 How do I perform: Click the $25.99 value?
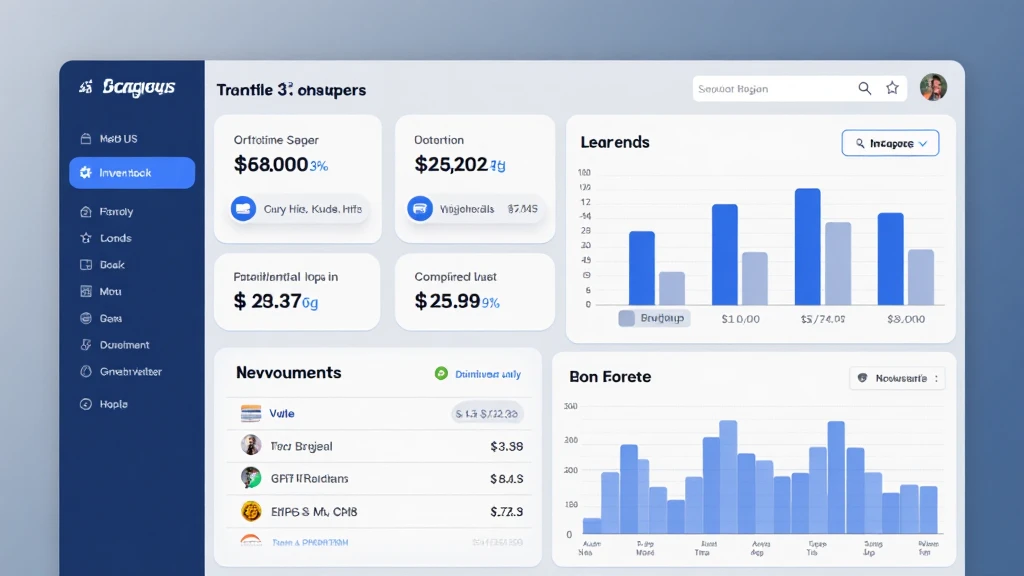point(447,301)
